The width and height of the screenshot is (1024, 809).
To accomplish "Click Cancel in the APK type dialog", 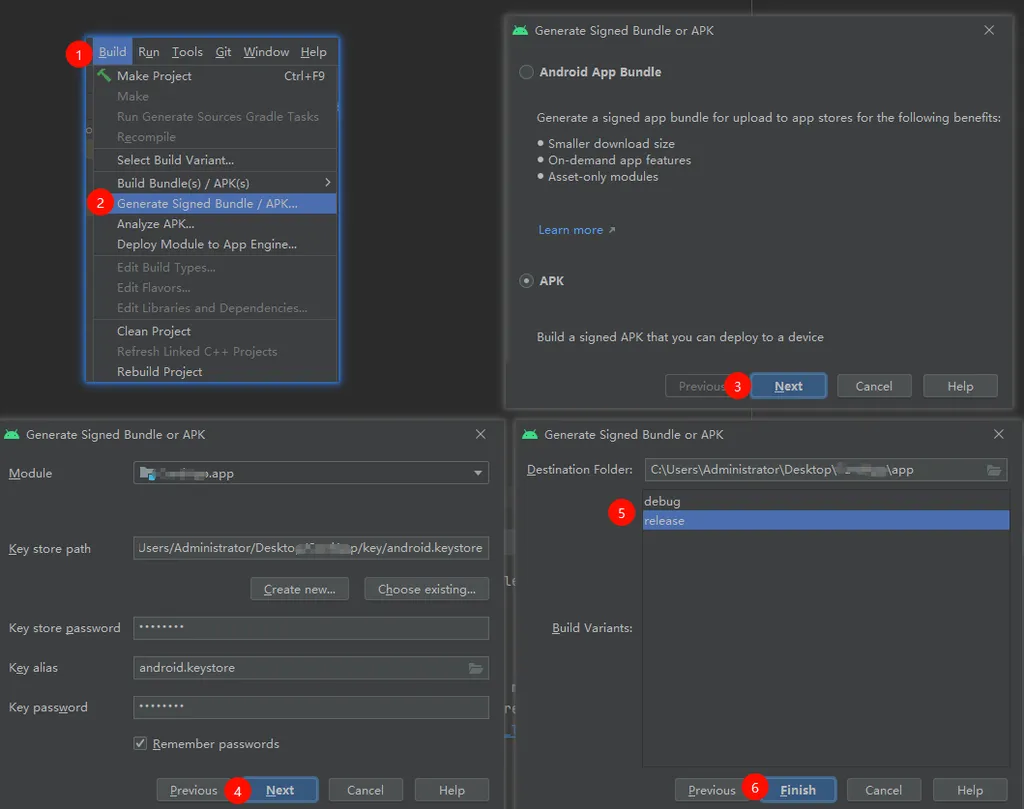I will coord(874,386).
